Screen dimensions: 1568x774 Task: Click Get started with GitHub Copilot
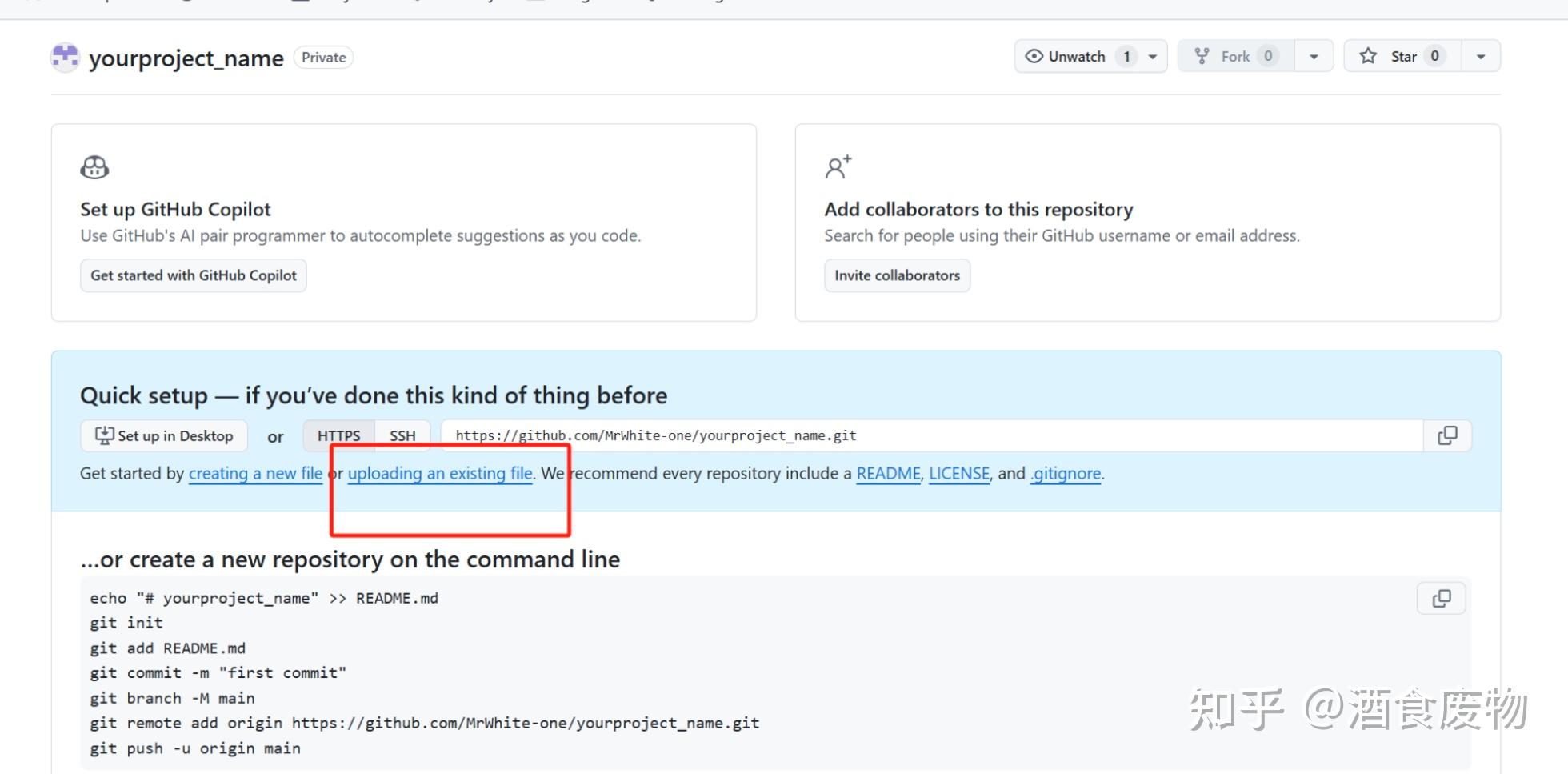click(x=193, y=275)
